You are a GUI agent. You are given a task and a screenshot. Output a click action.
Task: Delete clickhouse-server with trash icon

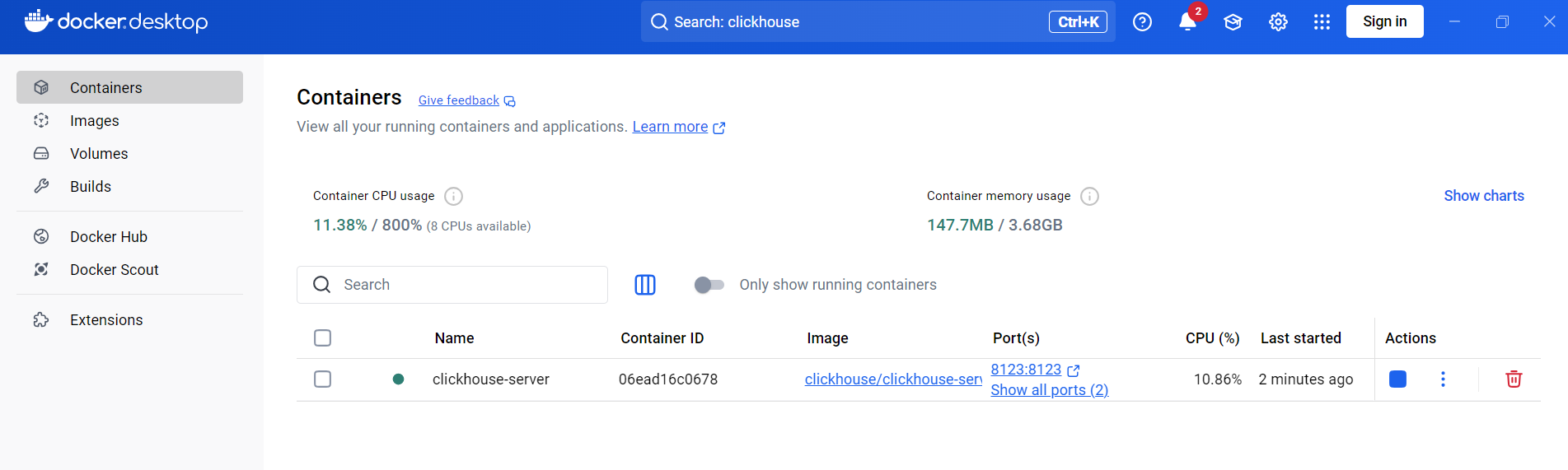pyautogui.click(x=1514, y=379)
